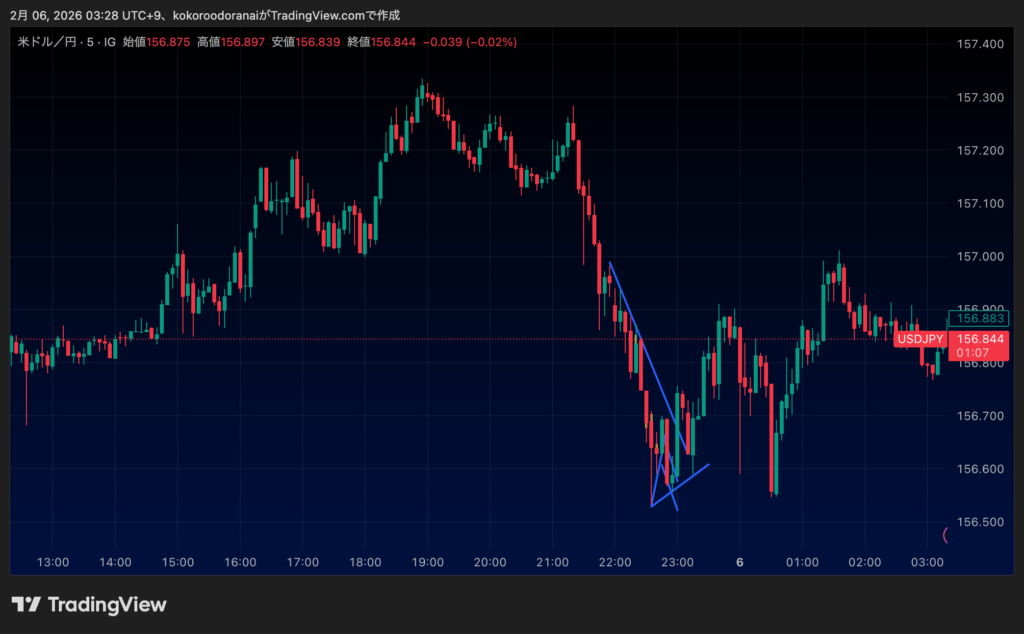Select the 19:00 time axis label
Image resolution: width=1024 pixels, height=634 pixels.
click(x=427, y=562)
